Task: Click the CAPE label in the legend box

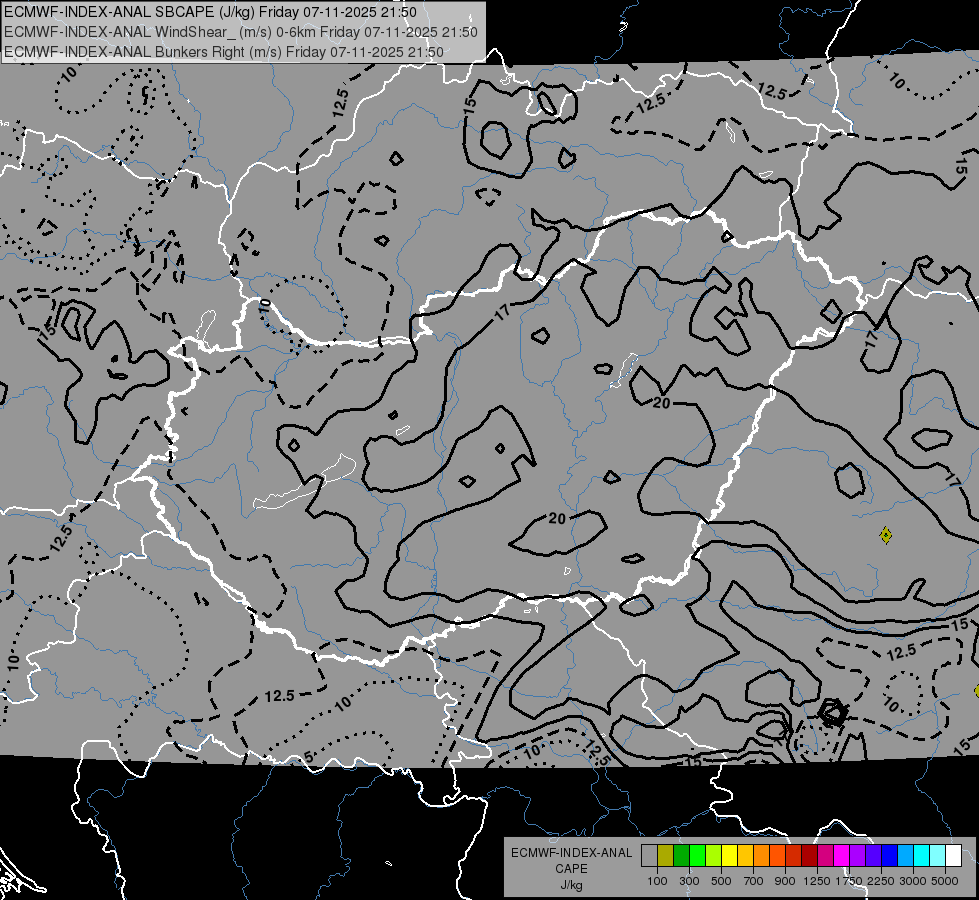Action: [571, 869]
